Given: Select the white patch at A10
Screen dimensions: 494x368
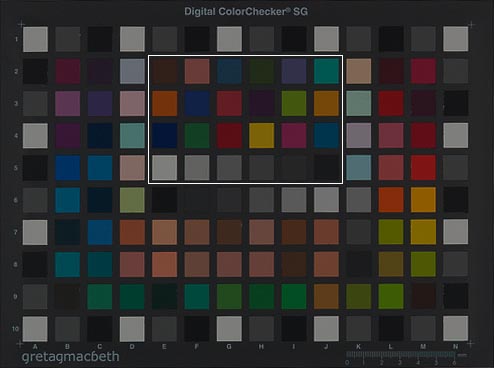Looking at the screenshot, I should [x=35, y=329].
